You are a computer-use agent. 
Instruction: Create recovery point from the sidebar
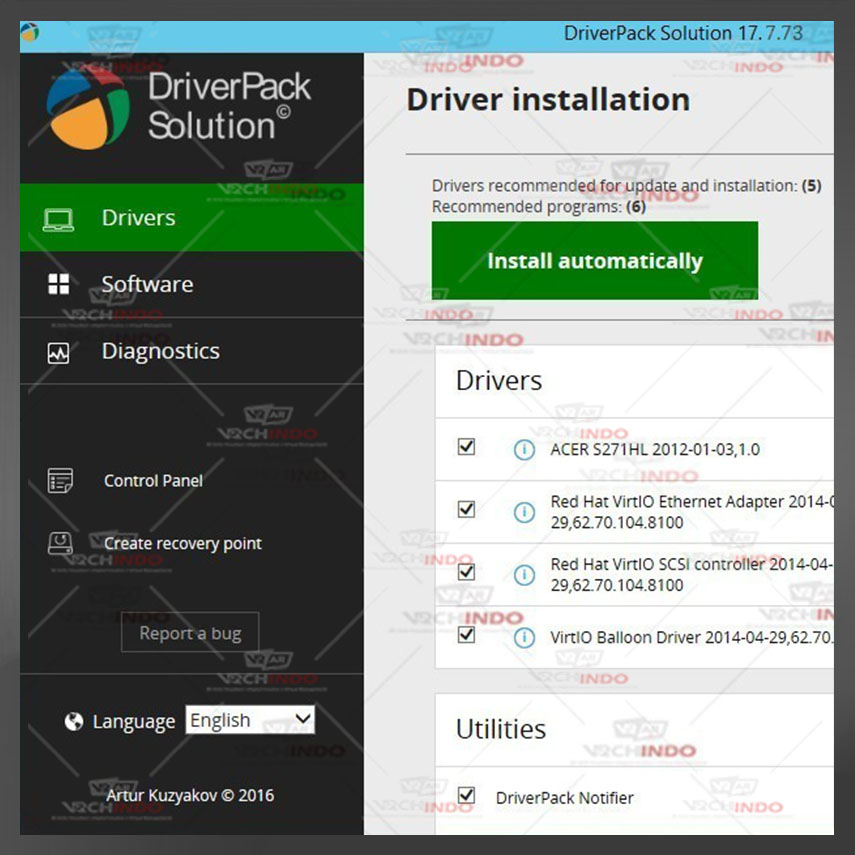(183, 544)
